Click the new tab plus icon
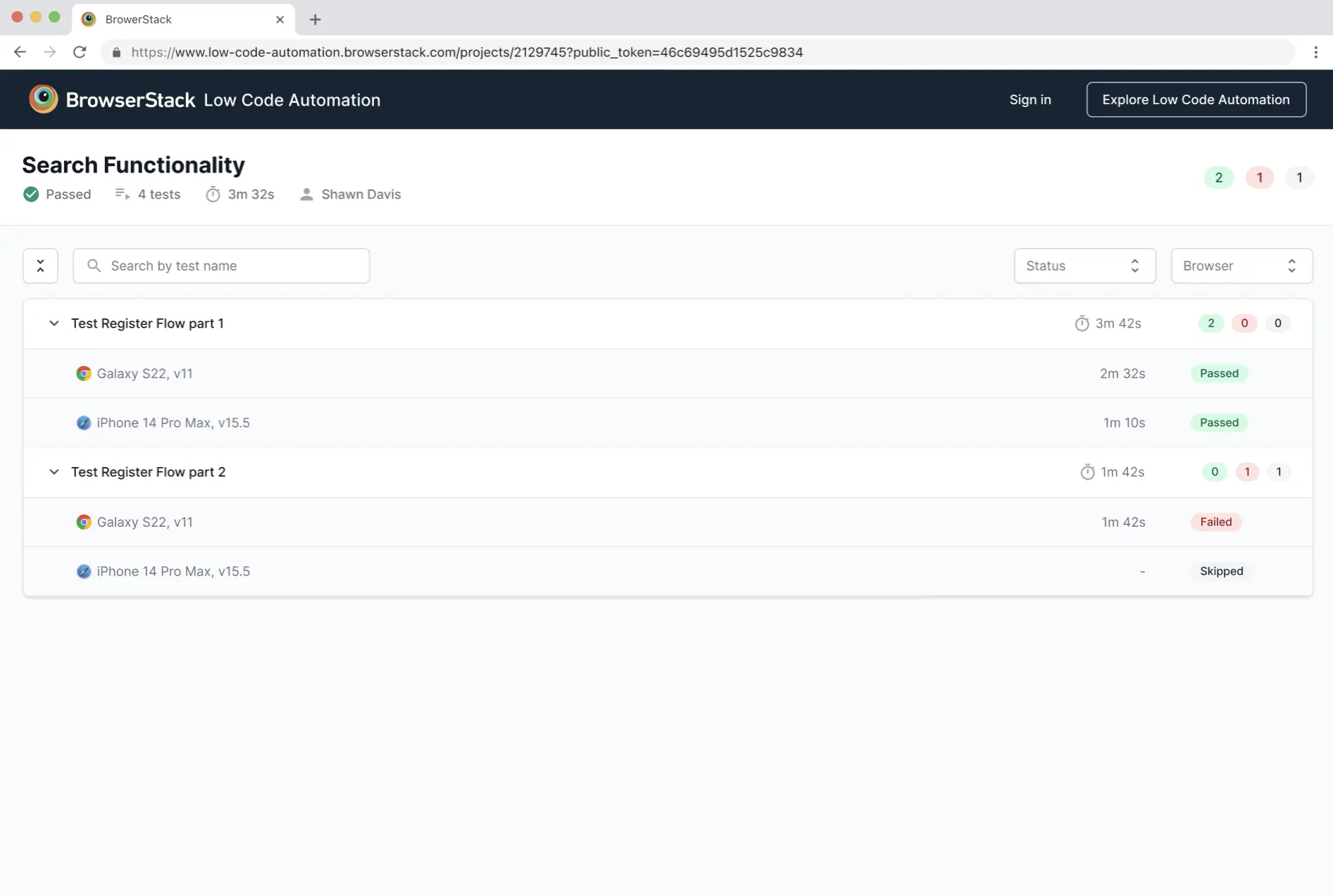Viewport: 1333px width, 896px height. [x=315, y=20]
